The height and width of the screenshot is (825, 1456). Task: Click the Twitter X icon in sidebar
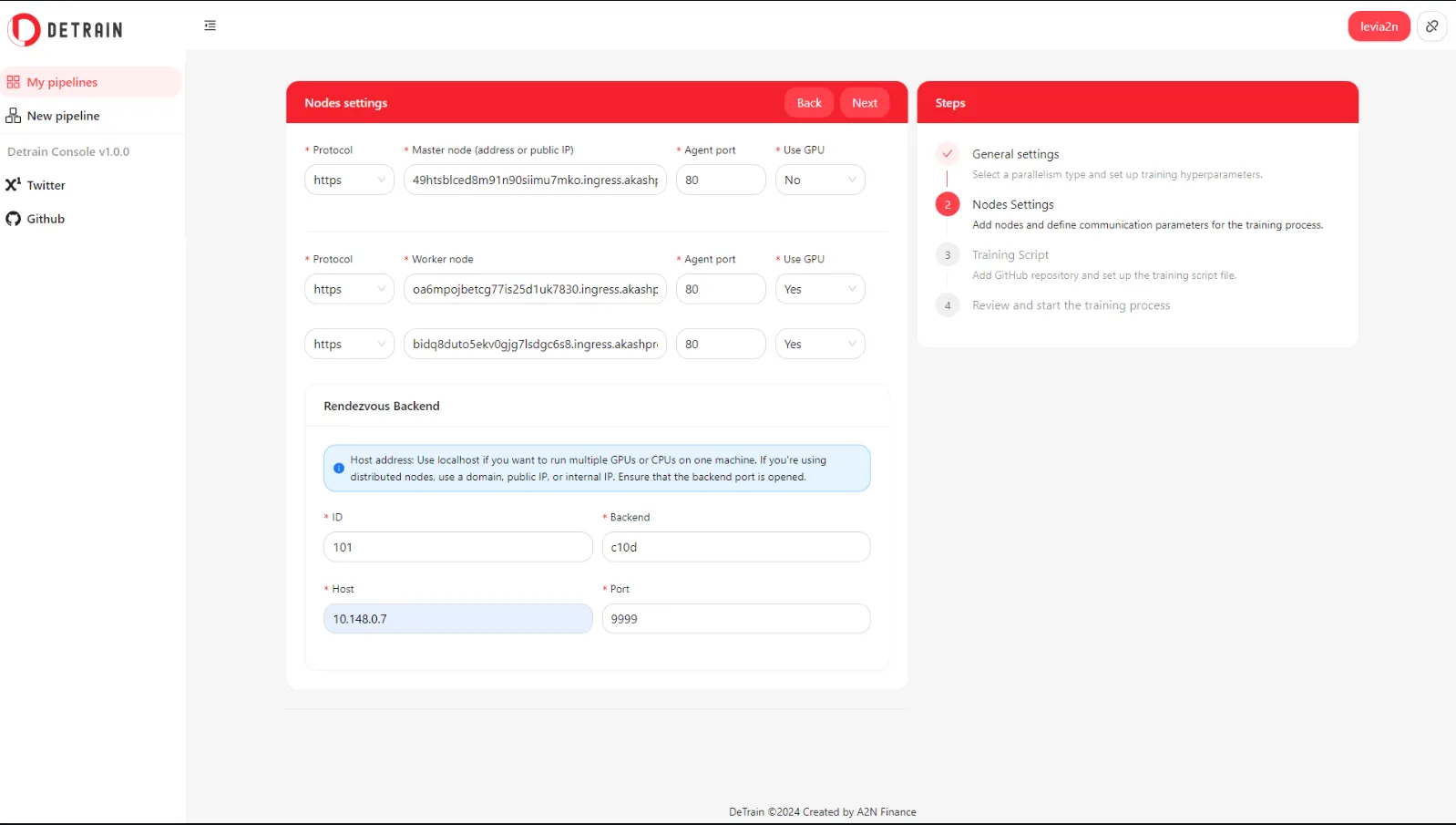(13, 185)
